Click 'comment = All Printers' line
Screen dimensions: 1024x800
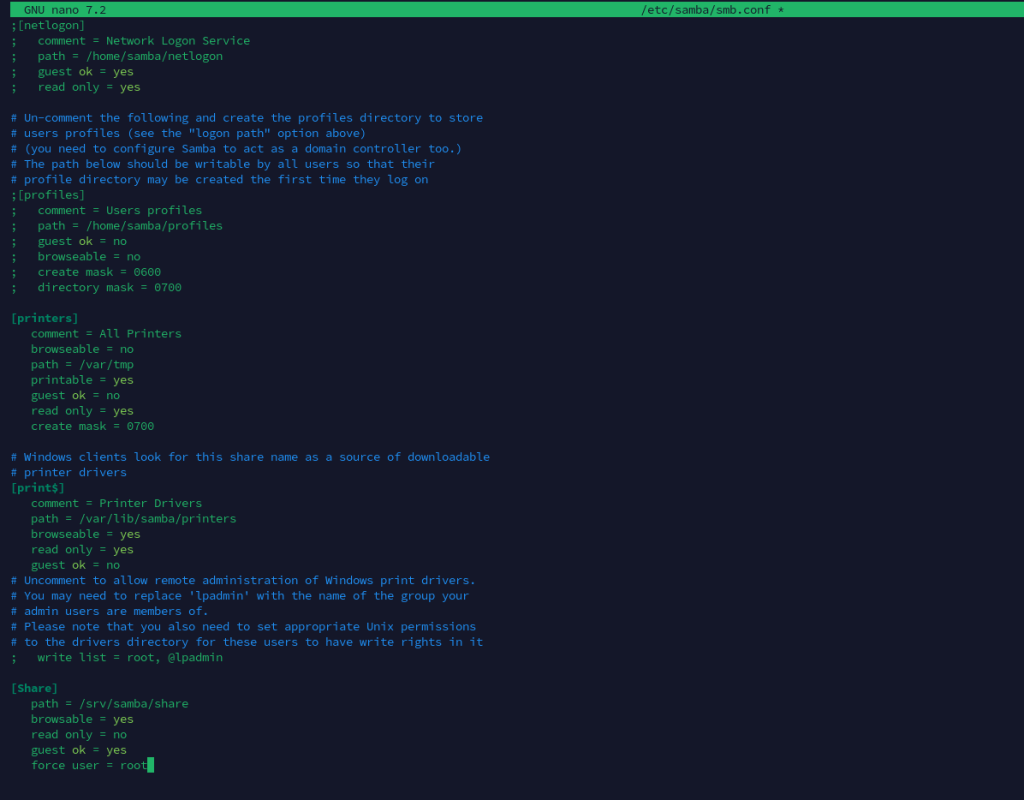106,333
